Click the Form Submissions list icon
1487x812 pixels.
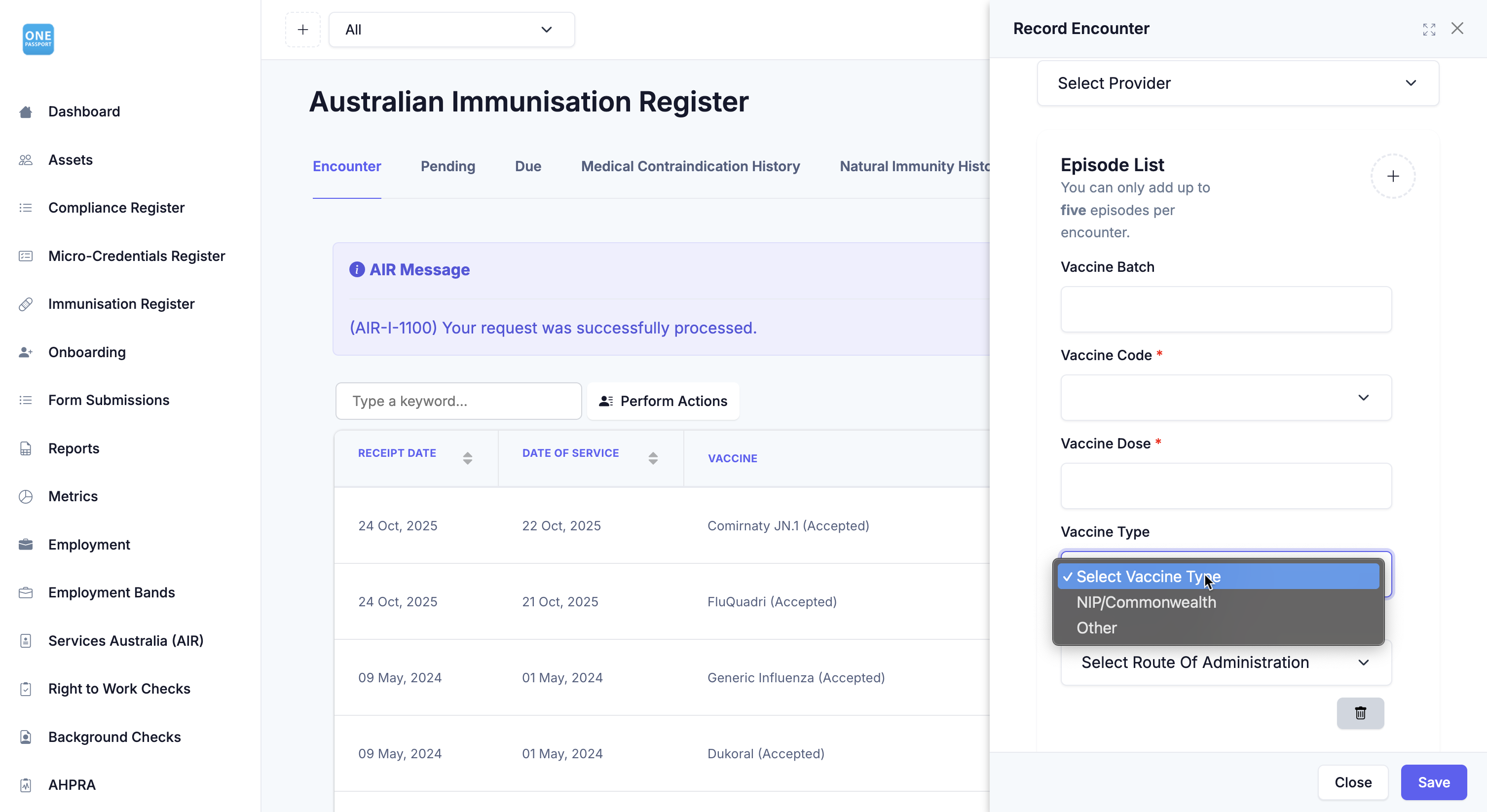[25, 400]
